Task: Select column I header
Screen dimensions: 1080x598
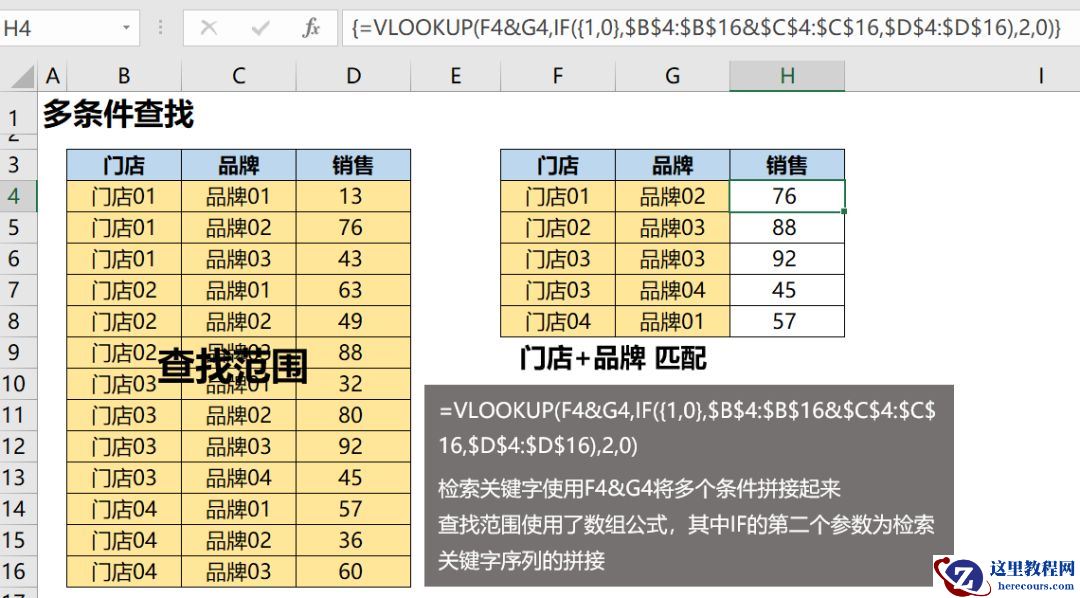Action: coord(1040,76)
